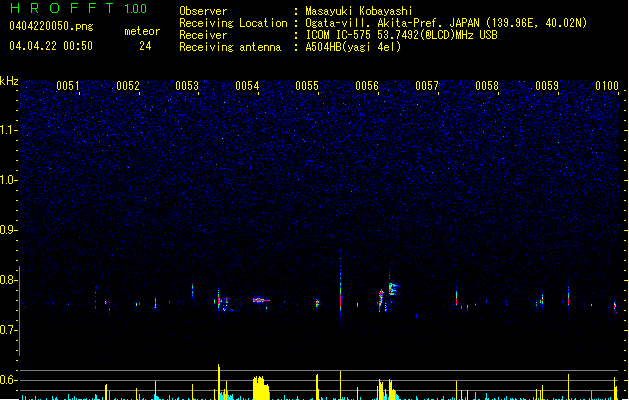Click the 0052 time marker
This screenshot has width=629, height=400.
coord(128,86)
